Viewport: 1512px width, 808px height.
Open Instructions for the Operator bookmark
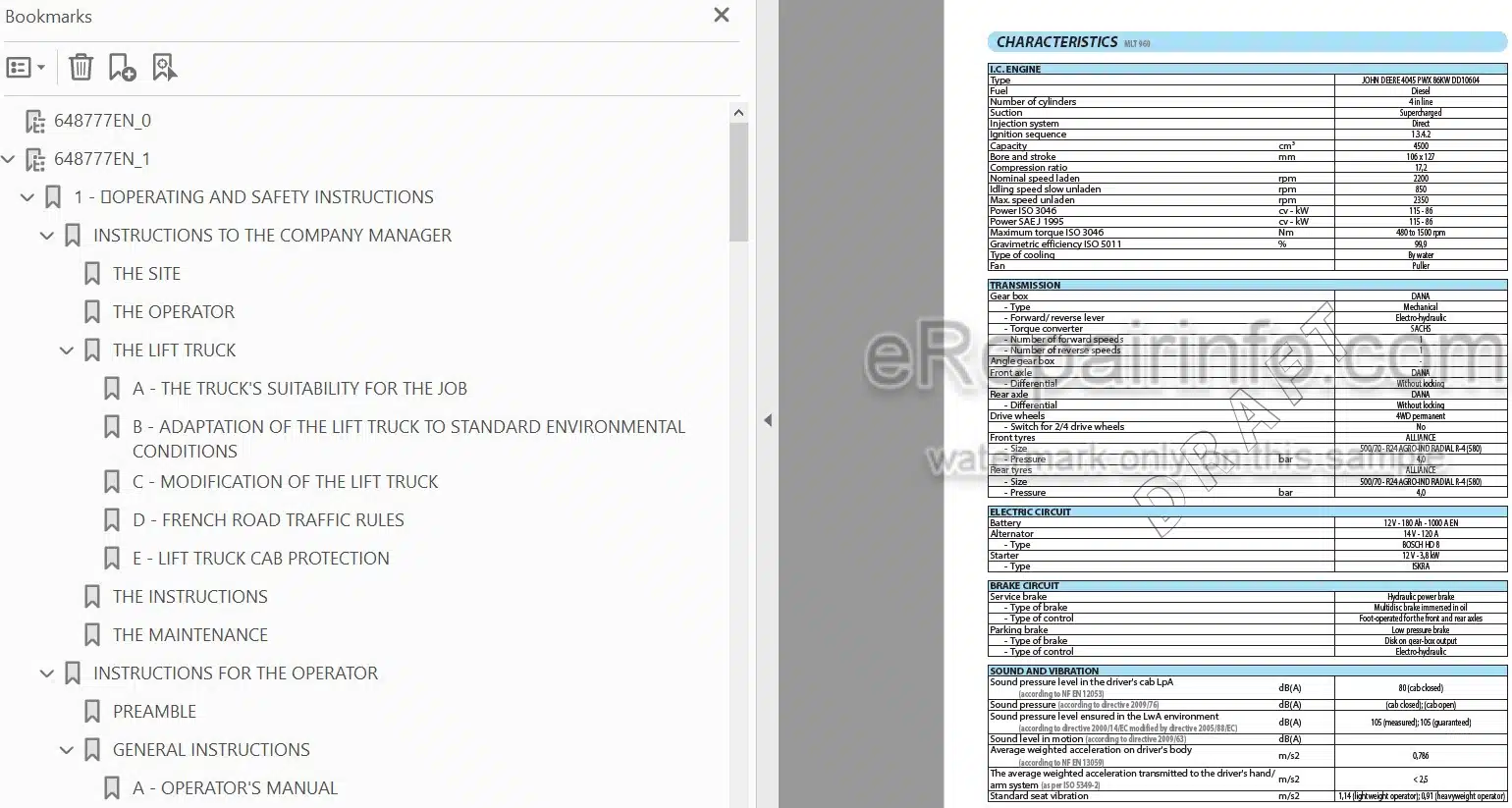pos(236,673)
